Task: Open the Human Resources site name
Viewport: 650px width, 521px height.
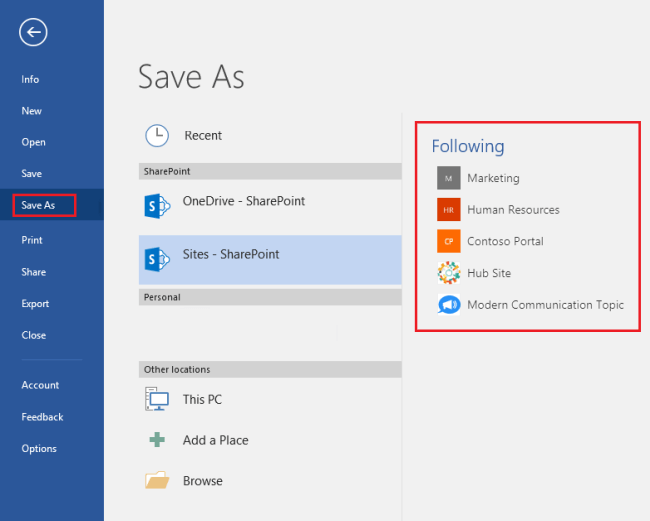Action: [x=513, y=210]
